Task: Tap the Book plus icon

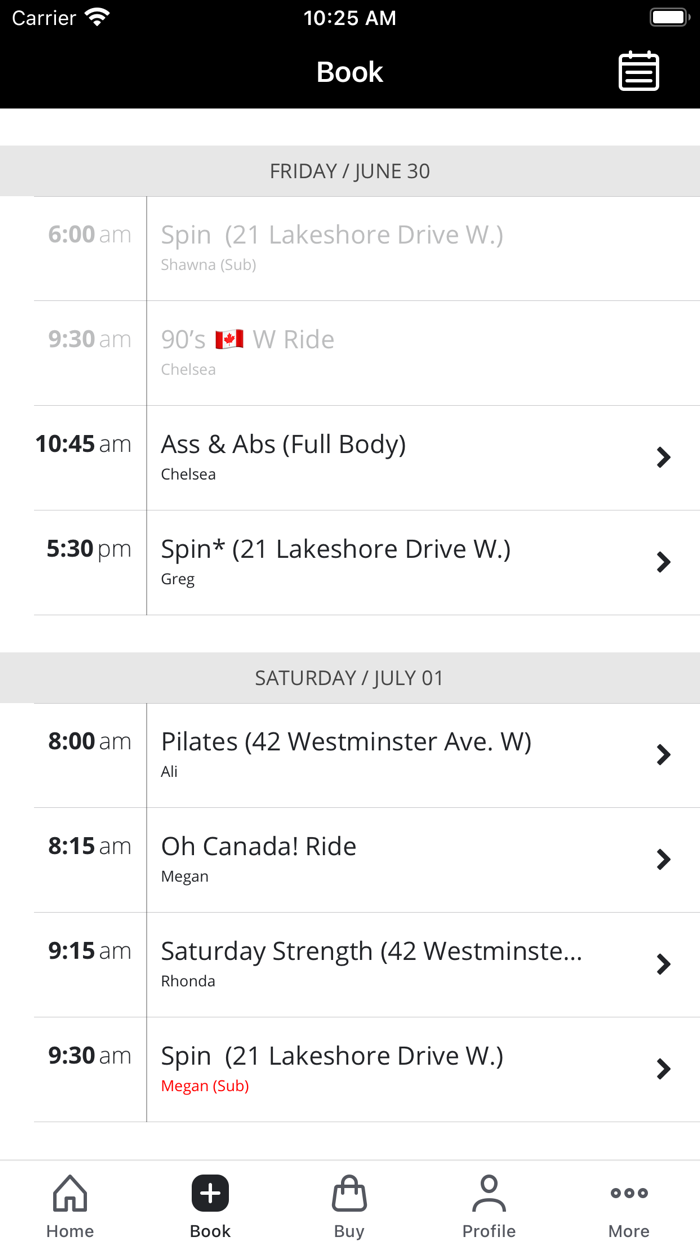Action: coord(210,1193)
